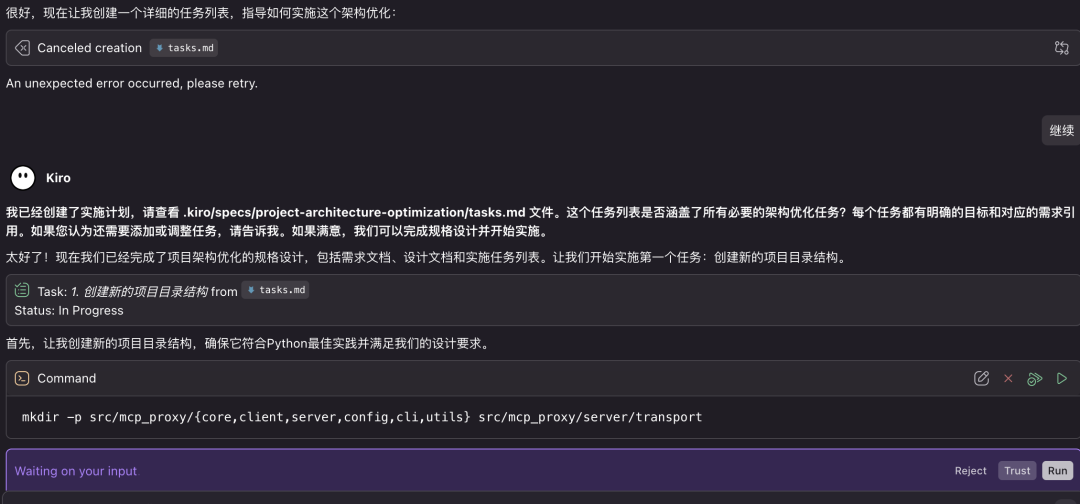This screenshot has width=1080, height=504.
Task: Click the Kiro ghost avatar
Action: click(23, 178)
